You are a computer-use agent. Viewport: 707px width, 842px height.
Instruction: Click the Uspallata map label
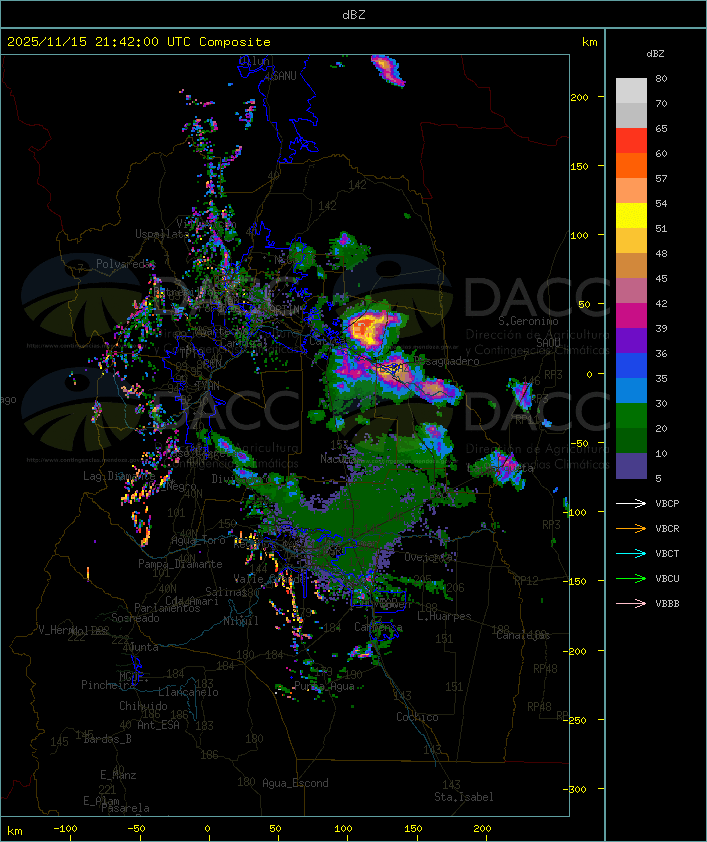click(x=162, y=234)
